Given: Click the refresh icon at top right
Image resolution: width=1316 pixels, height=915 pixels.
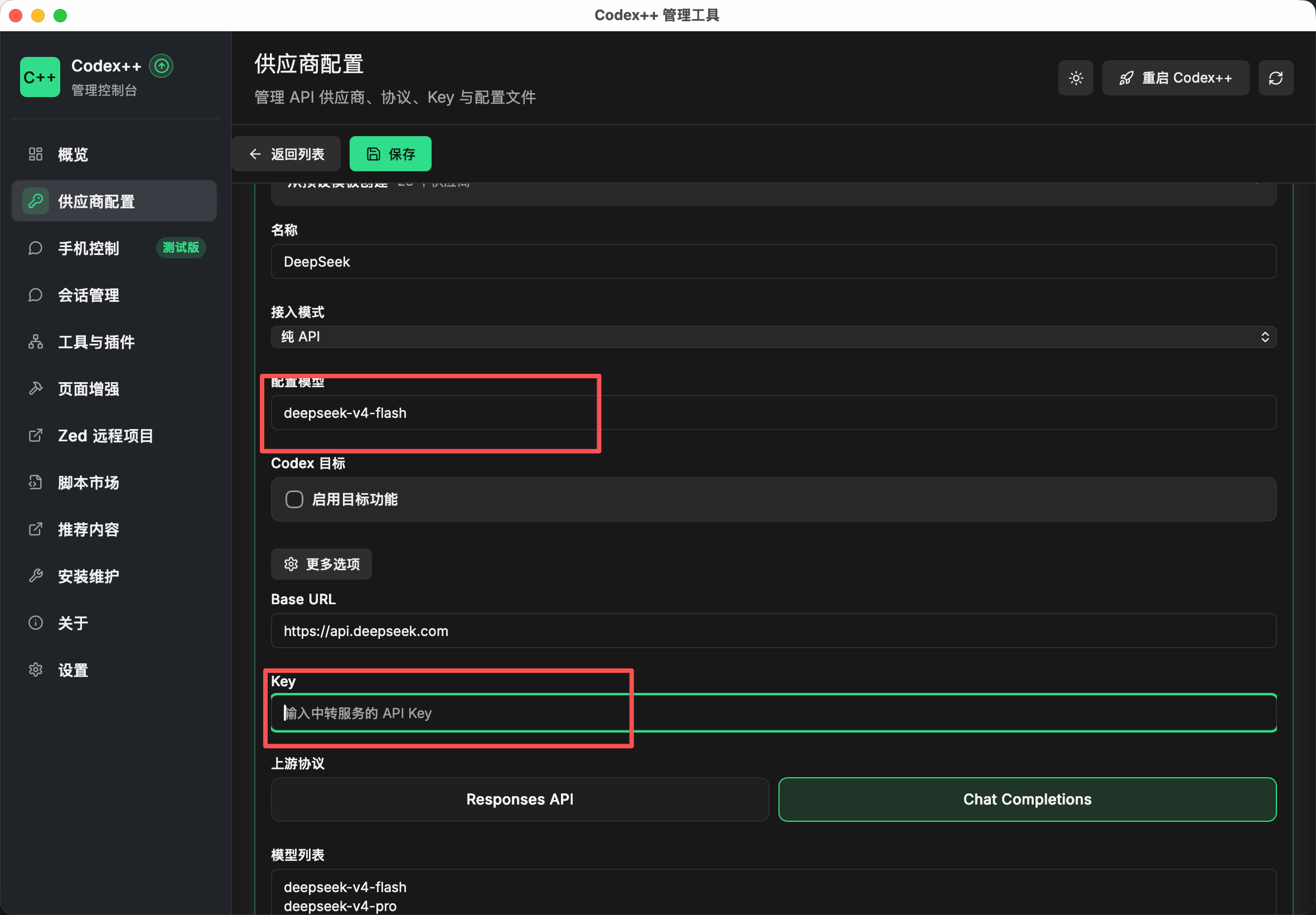Looking at the screenshot, I should (1275, 78).
